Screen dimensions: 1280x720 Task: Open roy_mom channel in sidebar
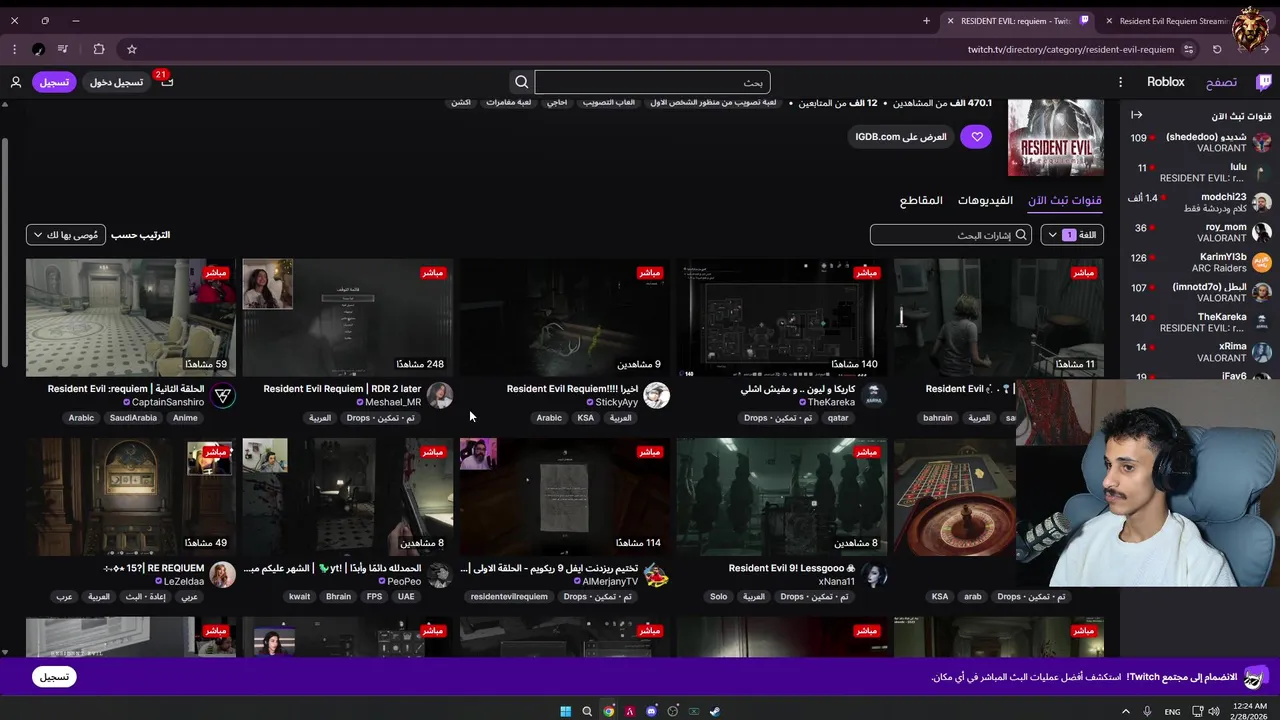tap(1200, 232)
